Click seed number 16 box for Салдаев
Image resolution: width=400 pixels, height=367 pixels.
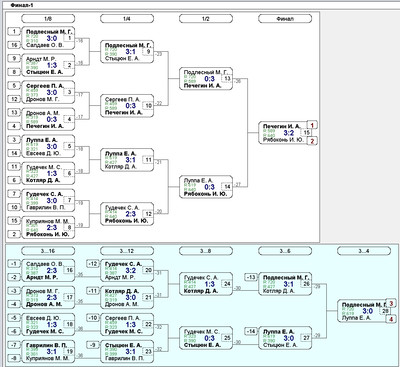pos(14,45)
